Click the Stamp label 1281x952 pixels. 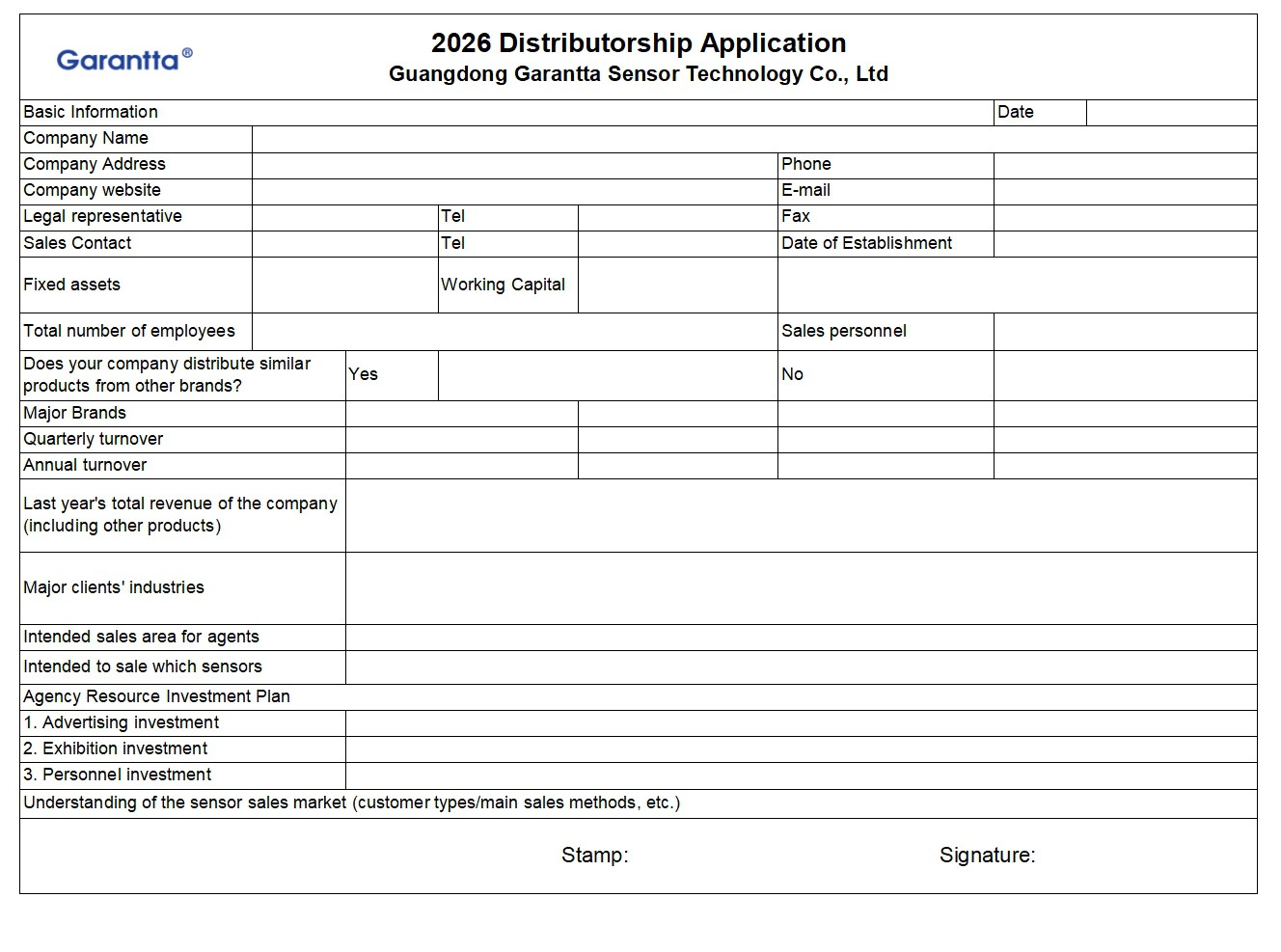[x=594, y=856]
